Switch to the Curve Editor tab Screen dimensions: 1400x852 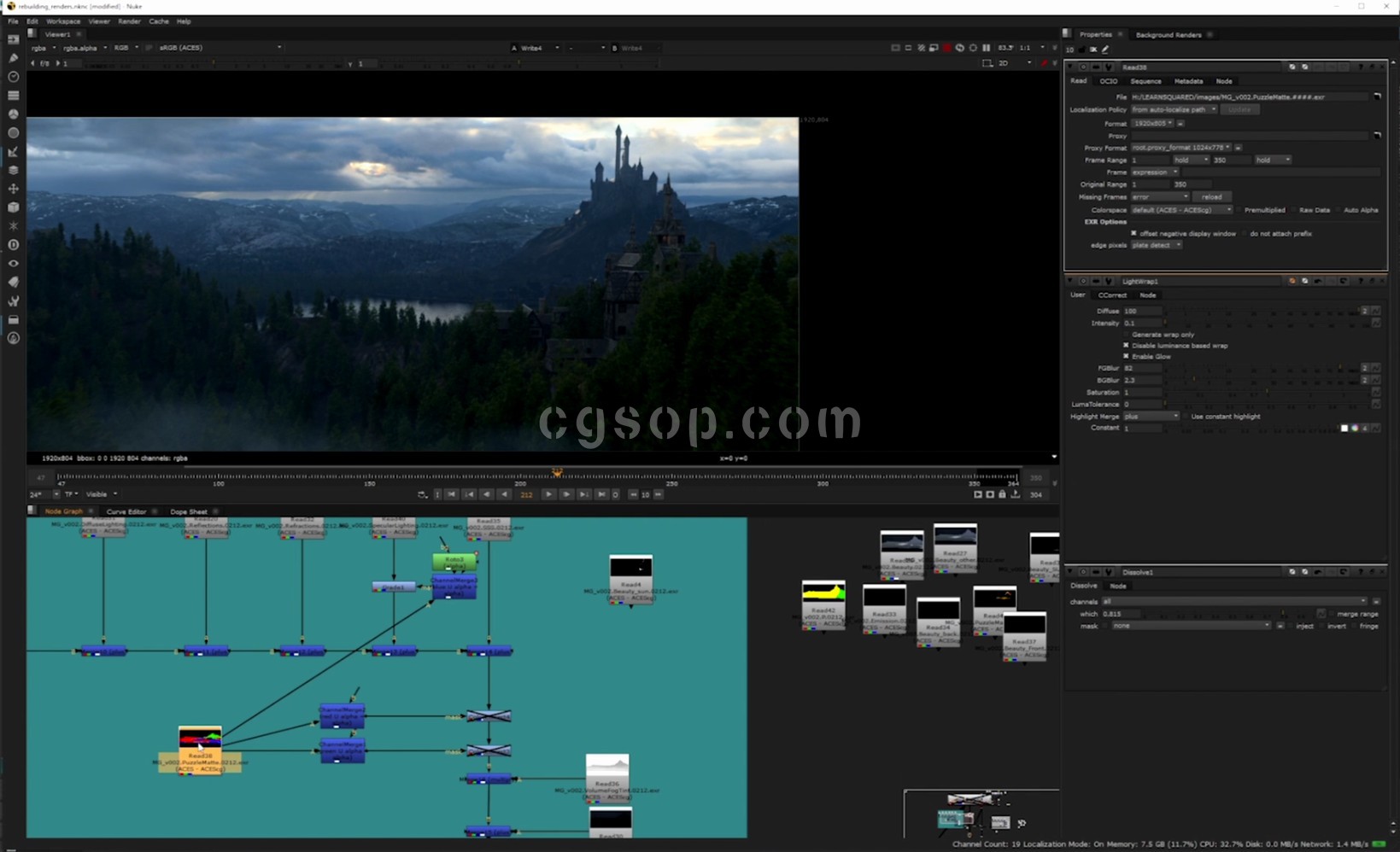coord(126,511)
